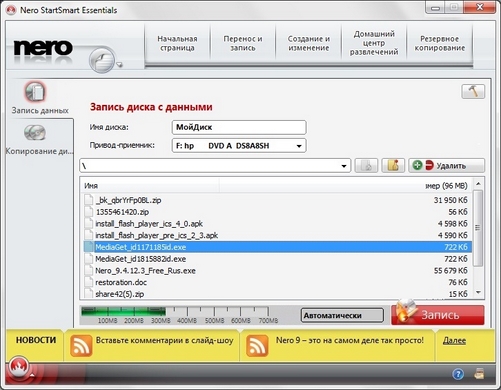Screen dimensions: 501x390
Task: Open RSS feed icon beside Вставьте комментарии
Action: (81, 346)
